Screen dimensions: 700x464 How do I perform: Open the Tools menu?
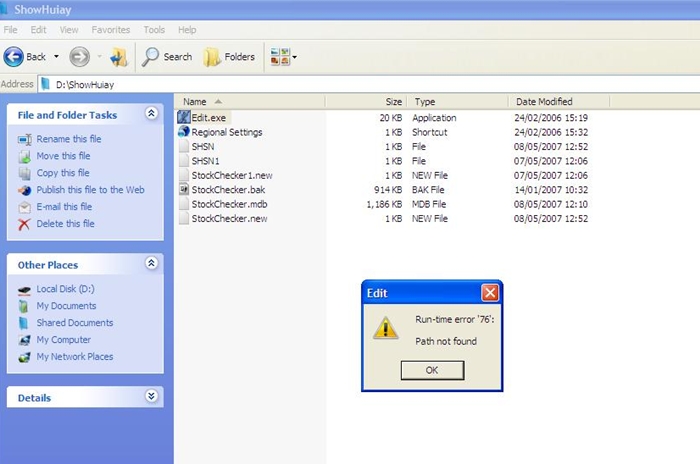(x=154, y=30)
